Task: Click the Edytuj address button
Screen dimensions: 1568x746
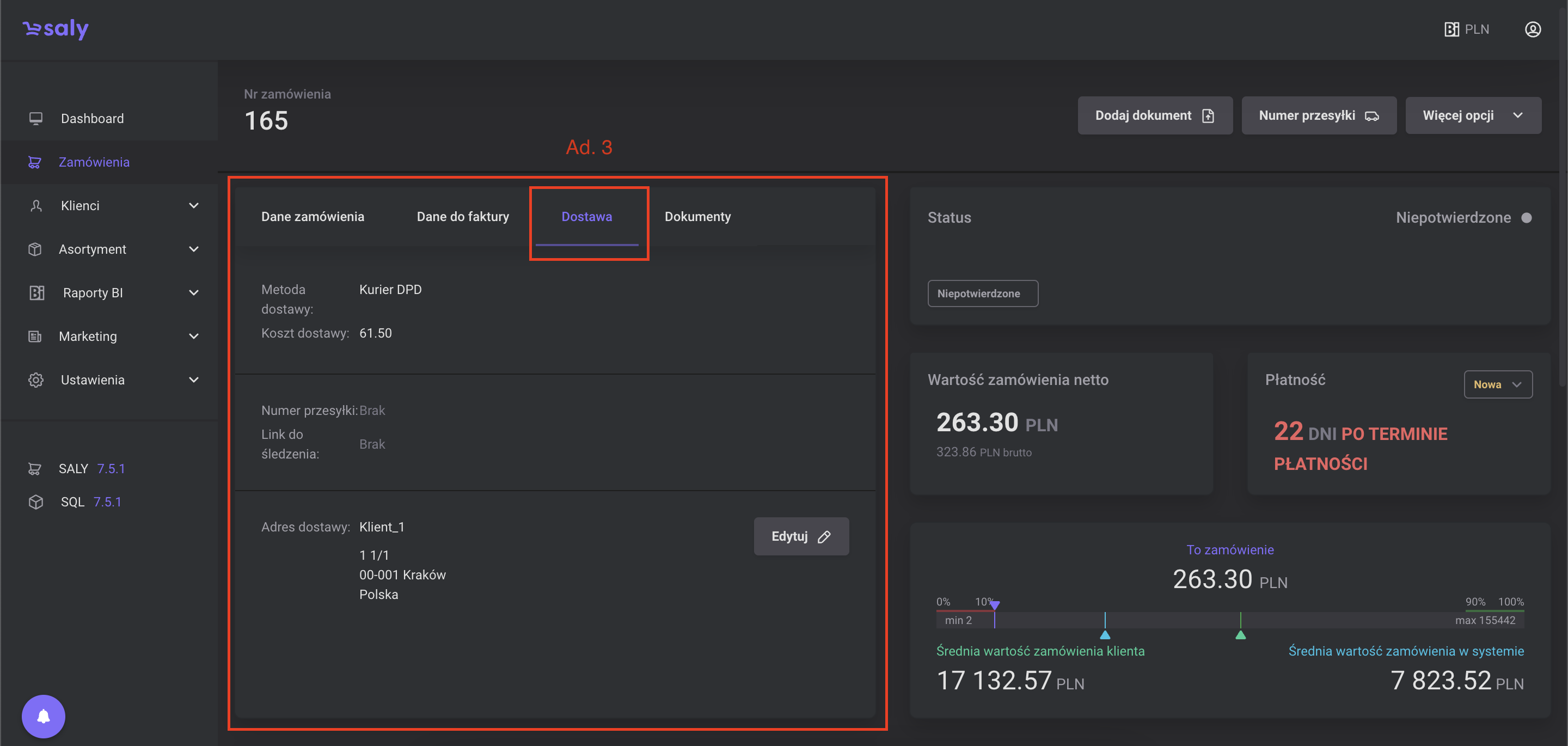Action: tap(800, 536)
